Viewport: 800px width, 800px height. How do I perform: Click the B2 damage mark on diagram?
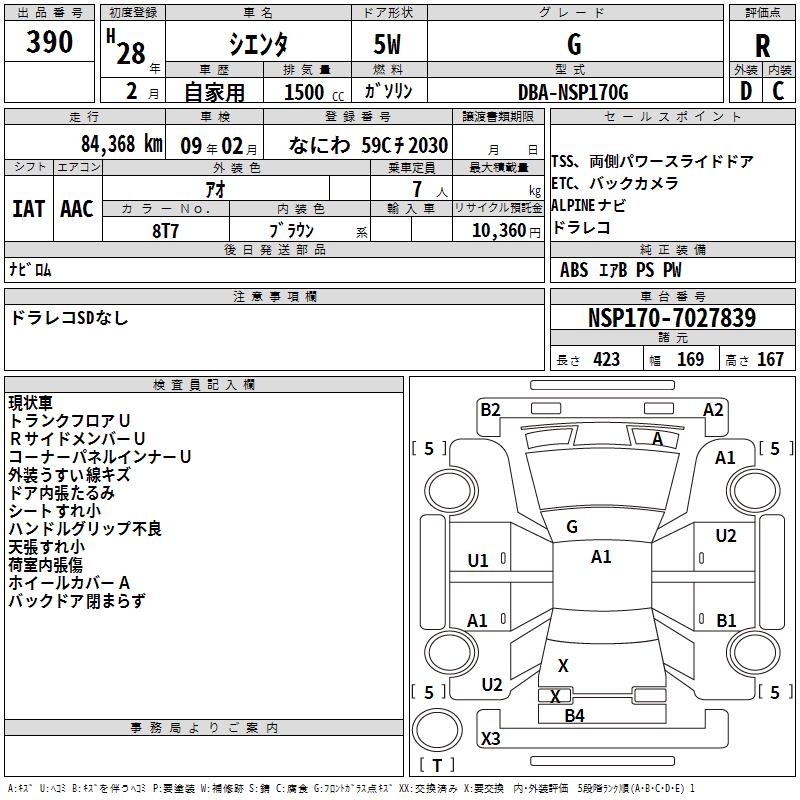[x=490, y=410]
